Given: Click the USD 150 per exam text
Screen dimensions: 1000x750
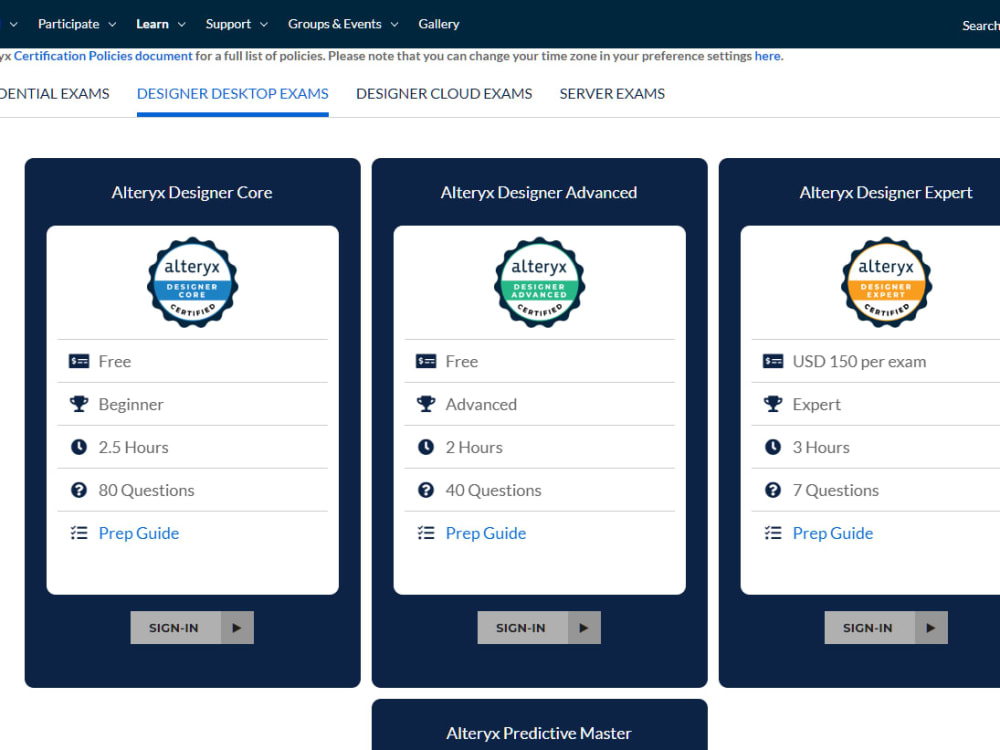Looking at the screenshot, I should click(860, 362).
